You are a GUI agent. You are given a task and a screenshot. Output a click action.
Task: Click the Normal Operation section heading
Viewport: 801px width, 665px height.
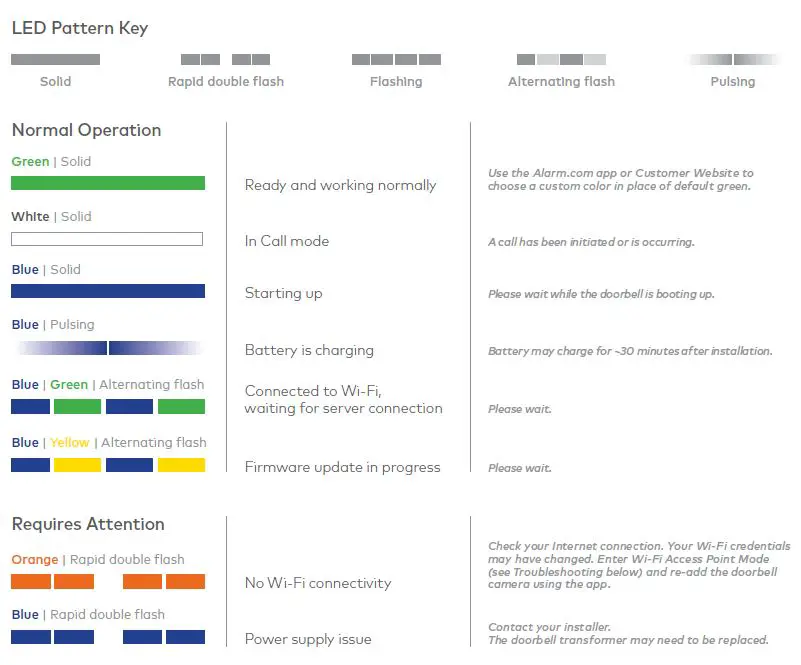(x=86, y=130)
